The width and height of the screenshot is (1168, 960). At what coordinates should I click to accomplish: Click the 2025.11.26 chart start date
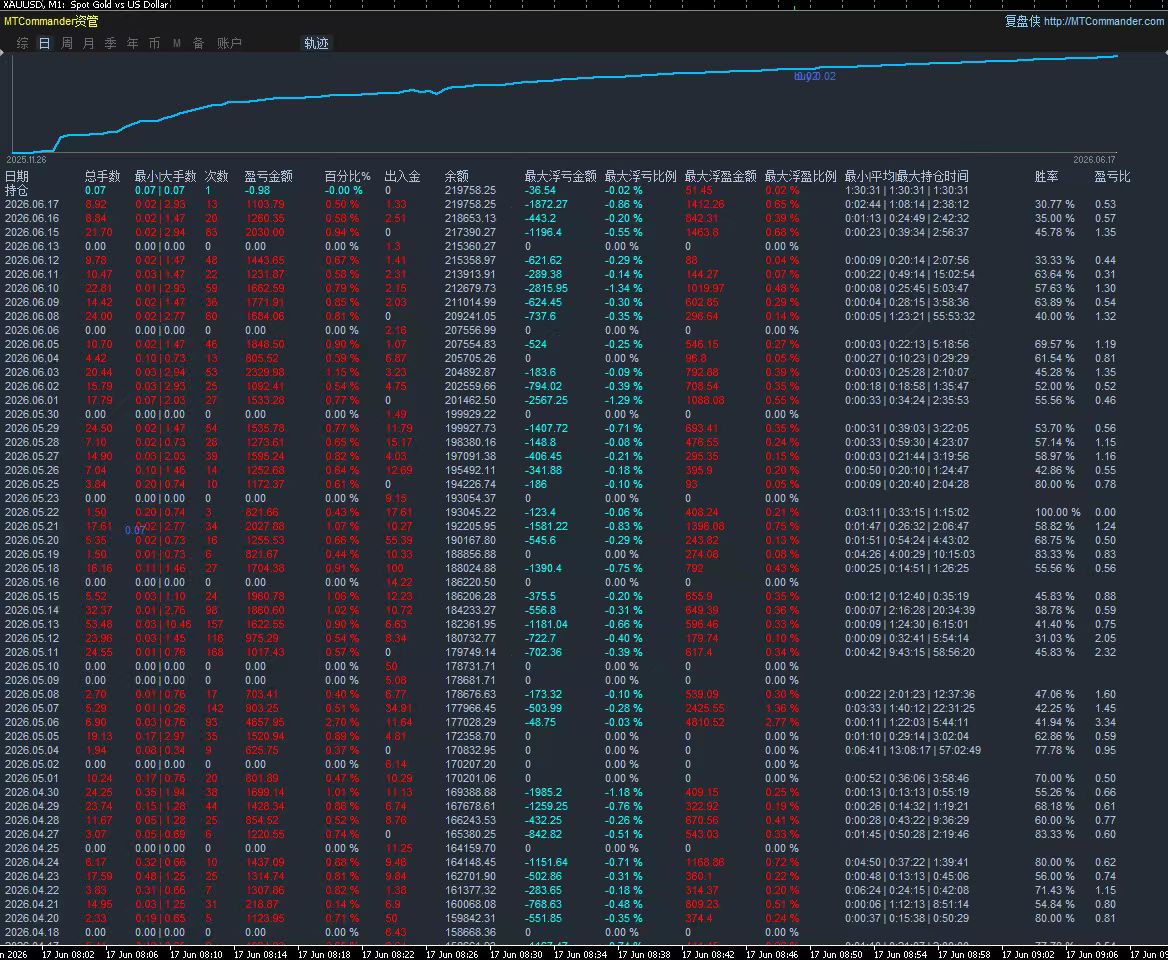click(26, 159)
